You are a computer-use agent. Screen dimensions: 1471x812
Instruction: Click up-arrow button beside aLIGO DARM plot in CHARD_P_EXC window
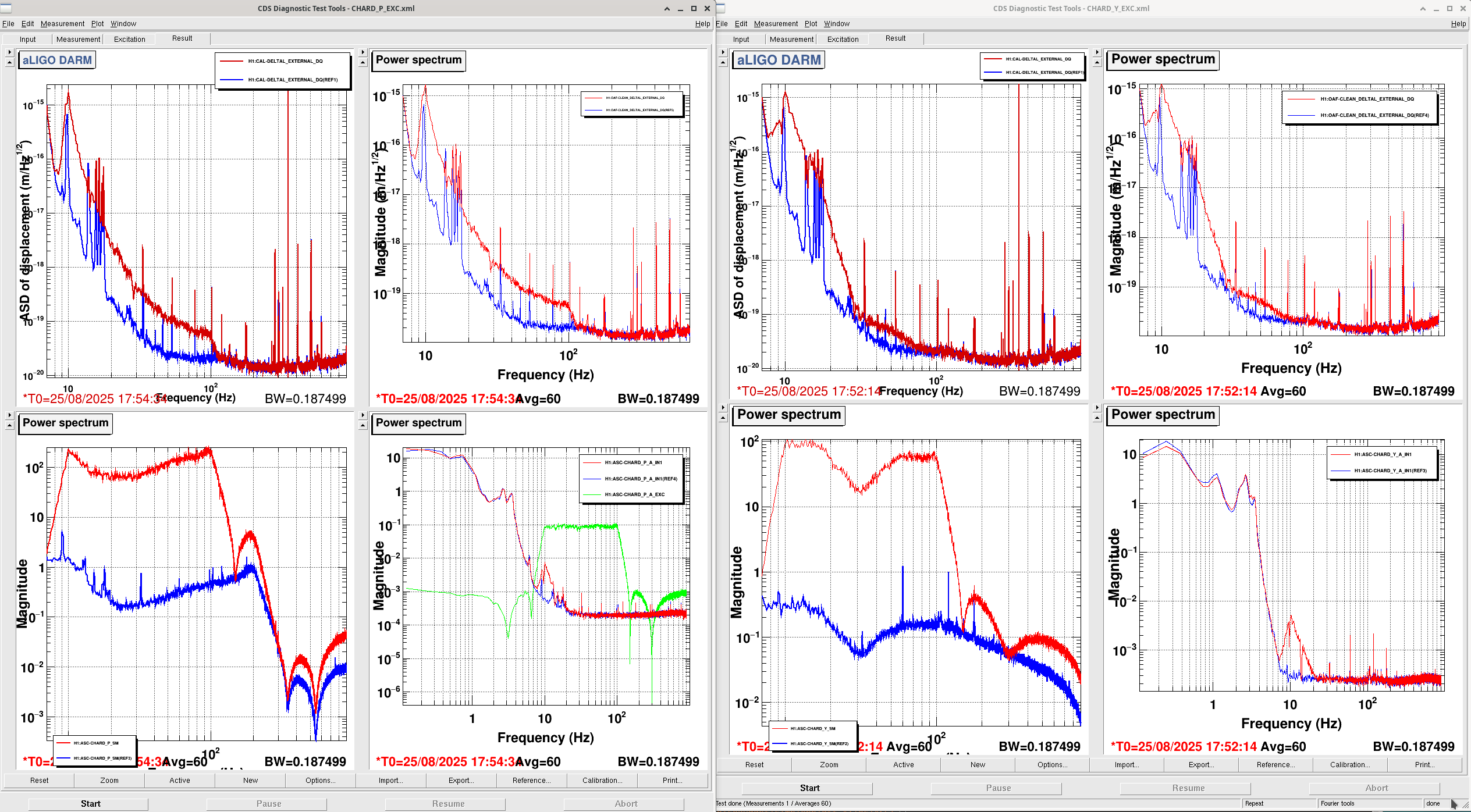click(x=9, y=62)
